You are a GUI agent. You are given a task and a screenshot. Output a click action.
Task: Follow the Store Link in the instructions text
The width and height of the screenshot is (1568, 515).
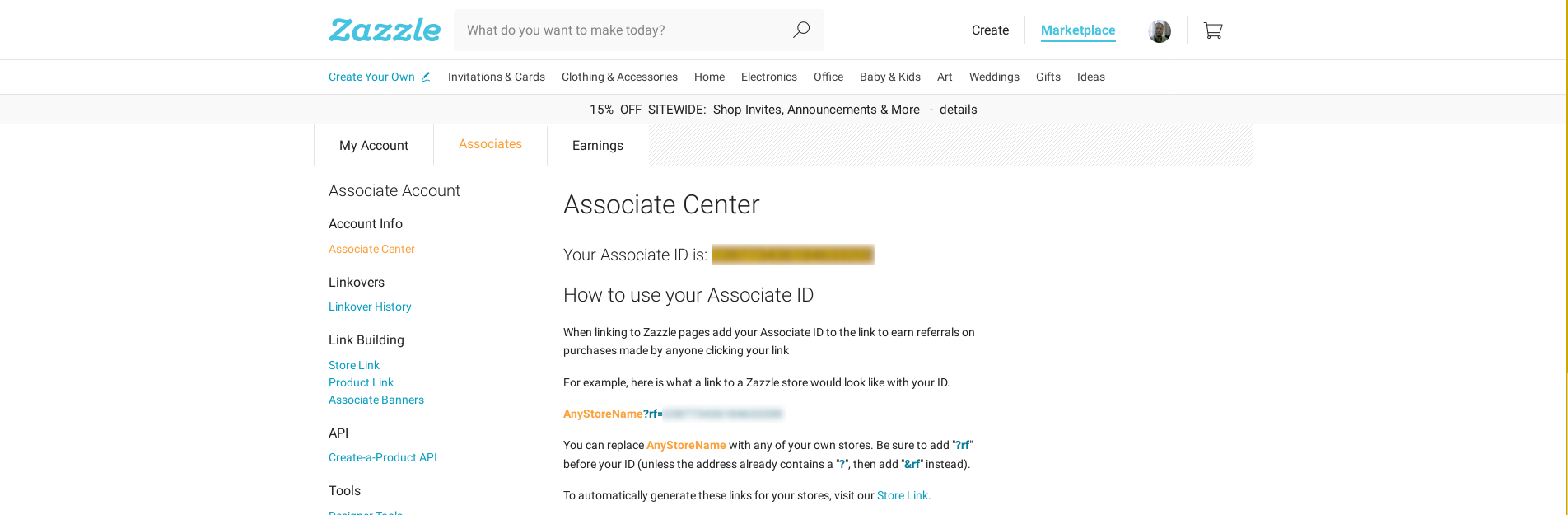coord(902,495)
